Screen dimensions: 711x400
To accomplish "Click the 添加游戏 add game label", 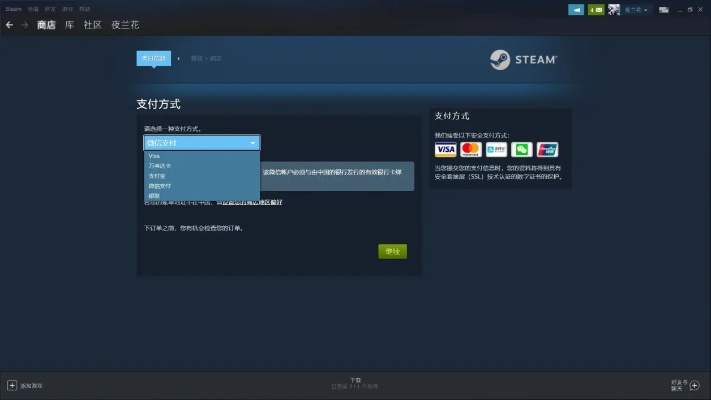I will [31, 386].
